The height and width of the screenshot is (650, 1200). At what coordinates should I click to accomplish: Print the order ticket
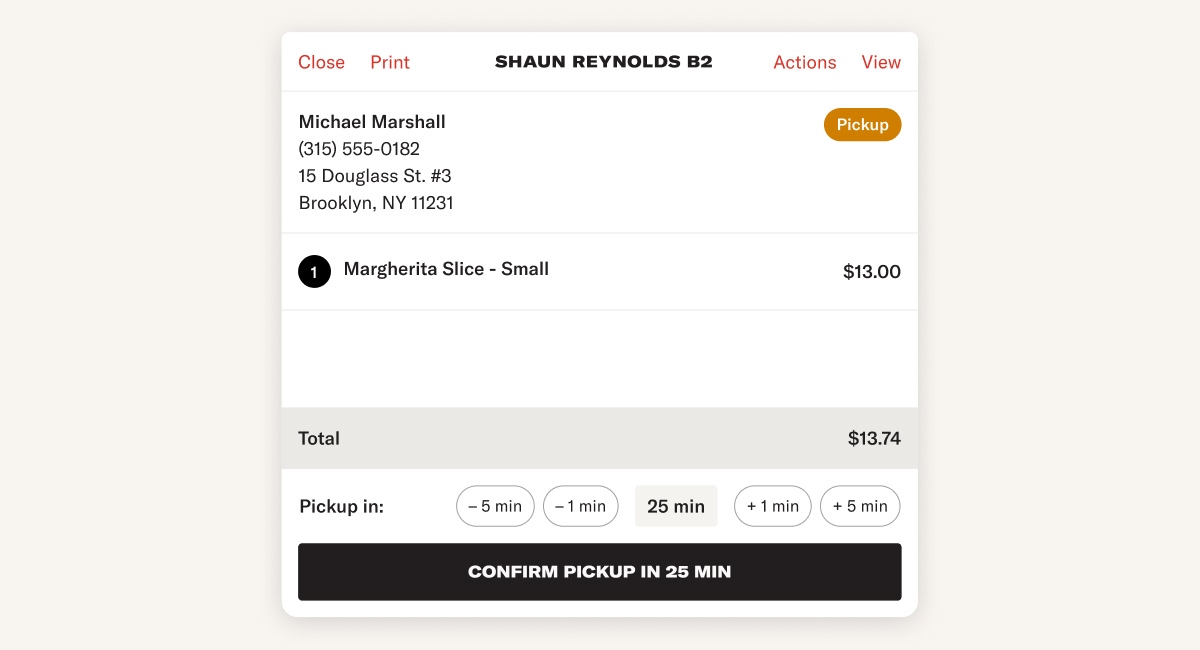tap(390, 62)
